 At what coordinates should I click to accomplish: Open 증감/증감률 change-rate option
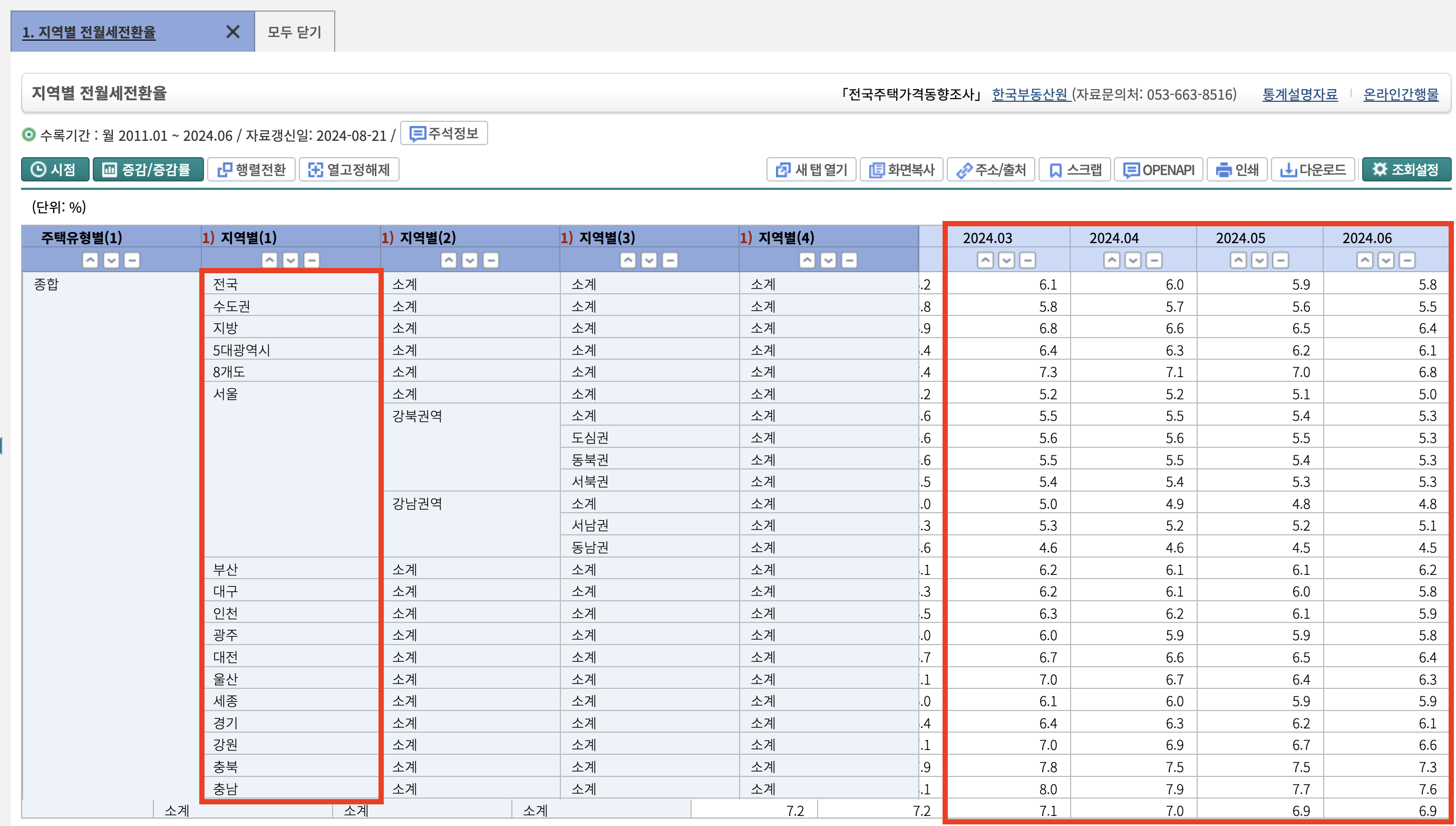(x=148, y=170)
